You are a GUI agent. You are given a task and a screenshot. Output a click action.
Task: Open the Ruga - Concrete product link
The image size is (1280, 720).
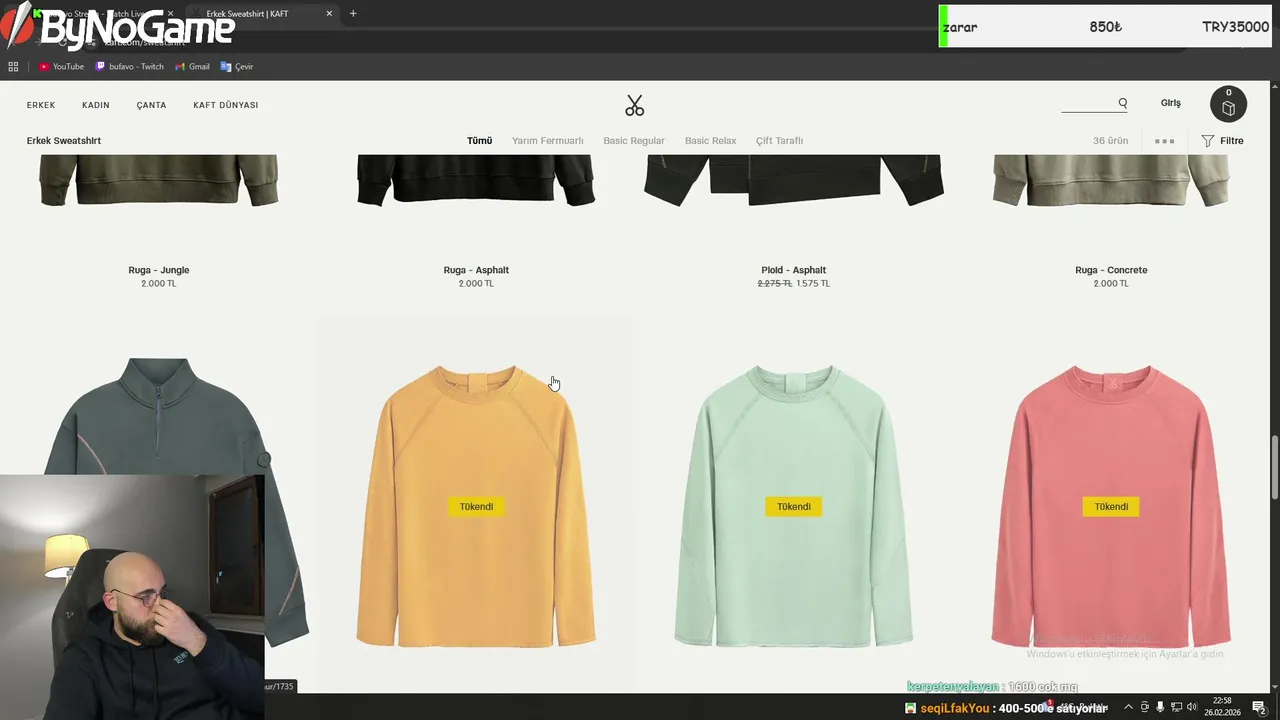tap(1111, 270)
